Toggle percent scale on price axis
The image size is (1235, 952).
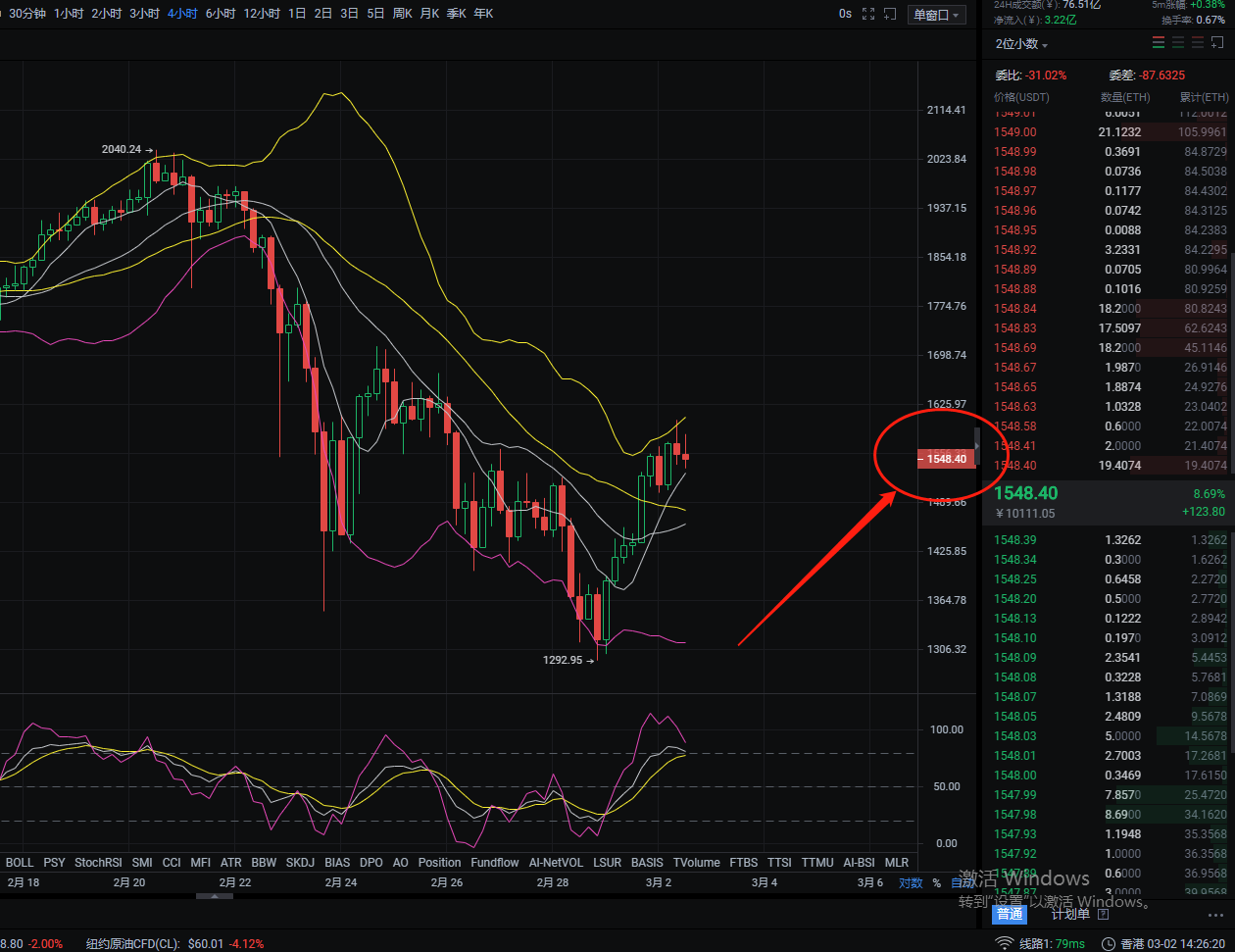click(936, 882)
